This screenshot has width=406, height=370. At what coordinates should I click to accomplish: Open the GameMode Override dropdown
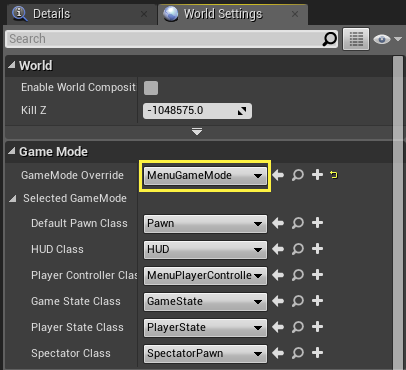point(205,176)
